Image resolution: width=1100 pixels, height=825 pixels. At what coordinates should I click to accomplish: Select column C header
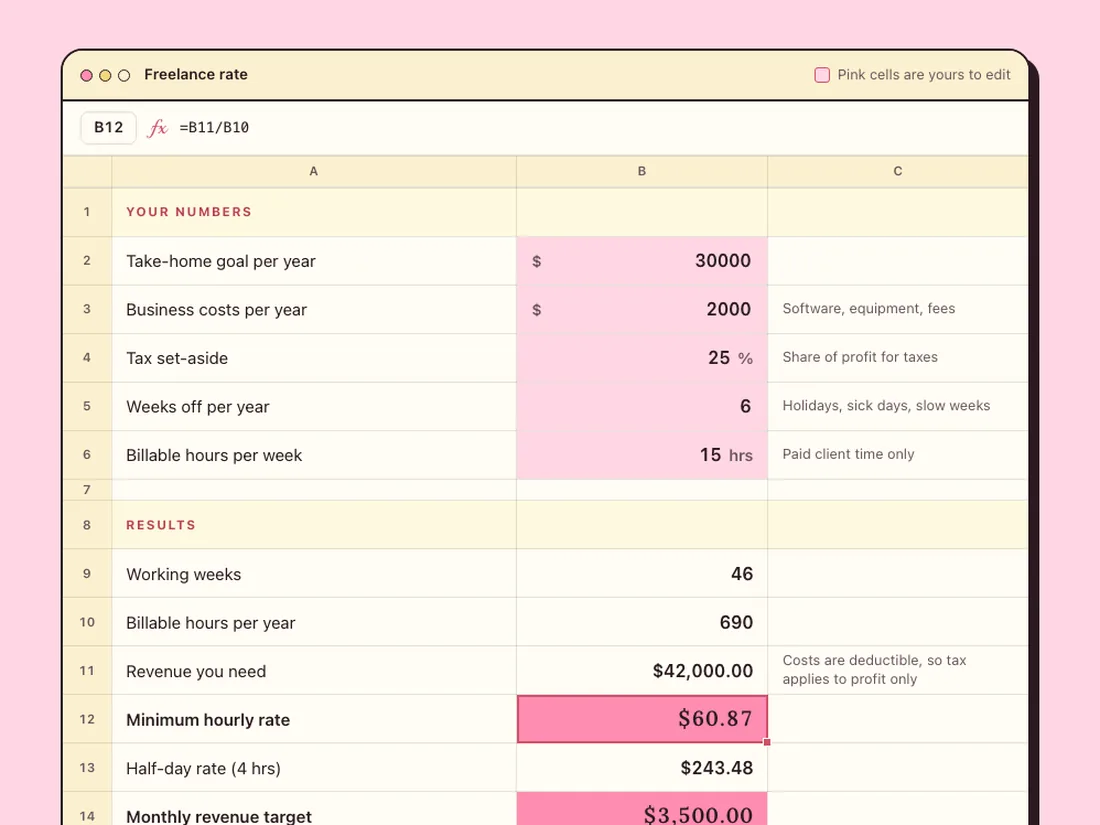[x=898, y=171]
